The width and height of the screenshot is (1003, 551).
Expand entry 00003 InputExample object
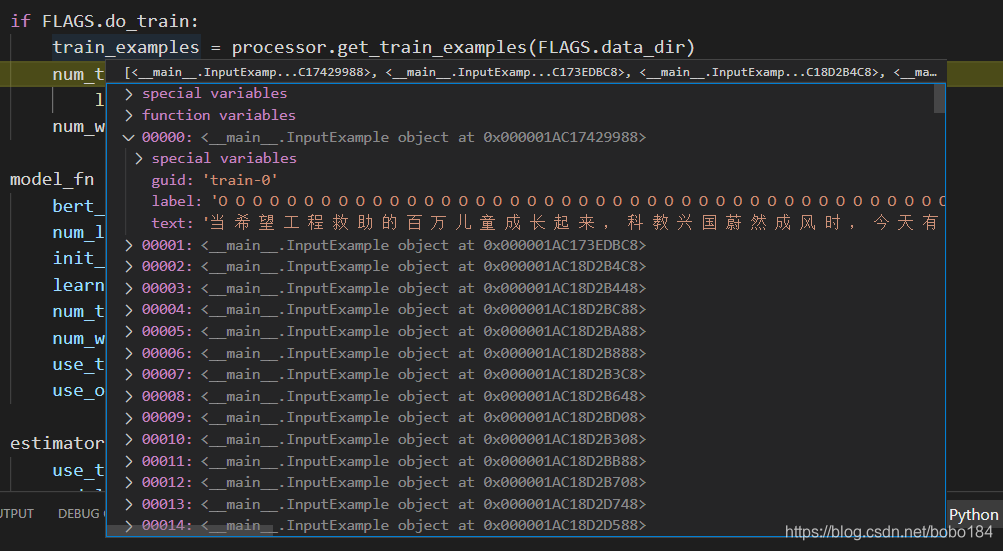click(129, 288)
